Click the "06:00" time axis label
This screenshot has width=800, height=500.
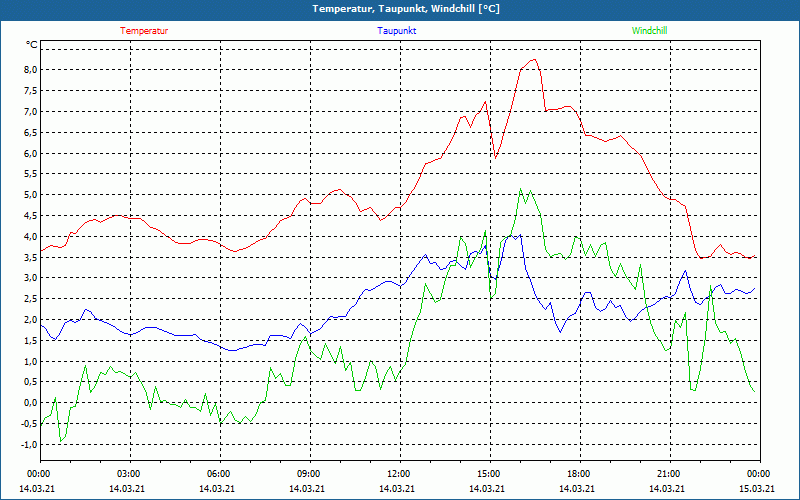point(218,474)
